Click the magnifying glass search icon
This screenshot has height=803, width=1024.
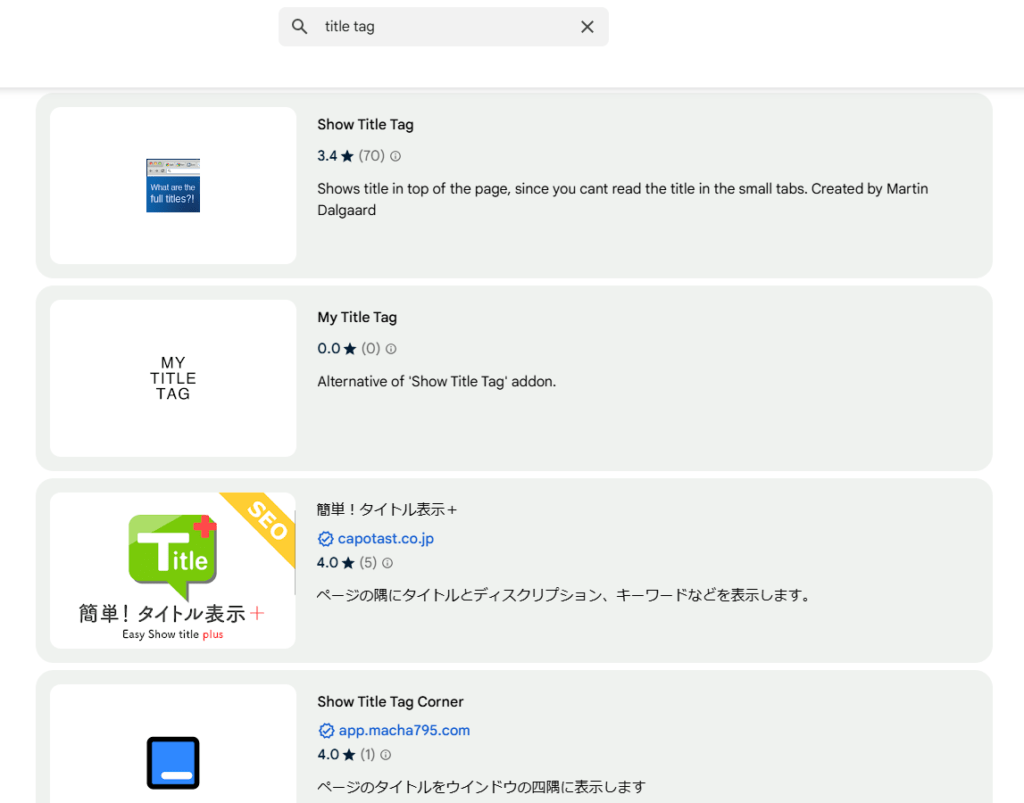[299, 26]
